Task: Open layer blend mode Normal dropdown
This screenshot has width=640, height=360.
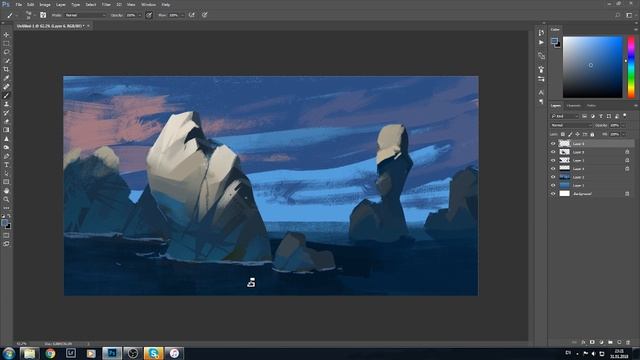Action: tap(571, 125)
